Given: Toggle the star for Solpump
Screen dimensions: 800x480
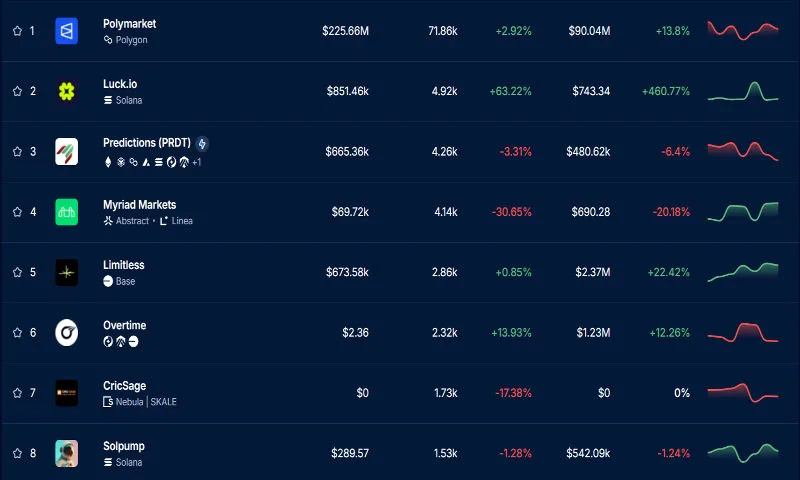Looking at the screenshot, I should pyautogui.click(x=17, y=453).
